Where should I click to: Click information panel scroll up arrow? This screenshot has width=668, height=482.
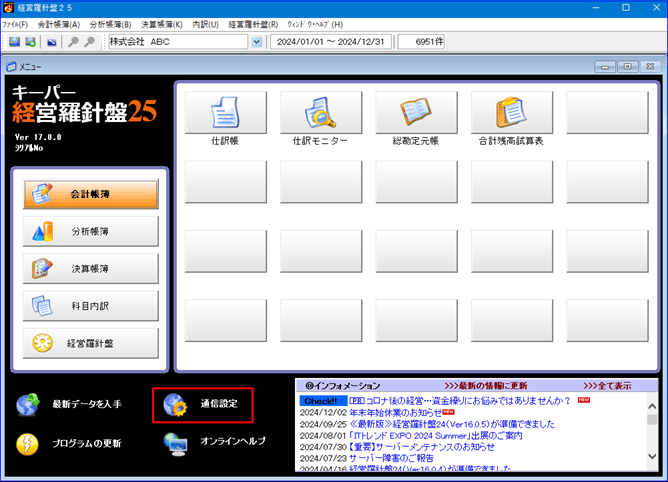point(652,407)
